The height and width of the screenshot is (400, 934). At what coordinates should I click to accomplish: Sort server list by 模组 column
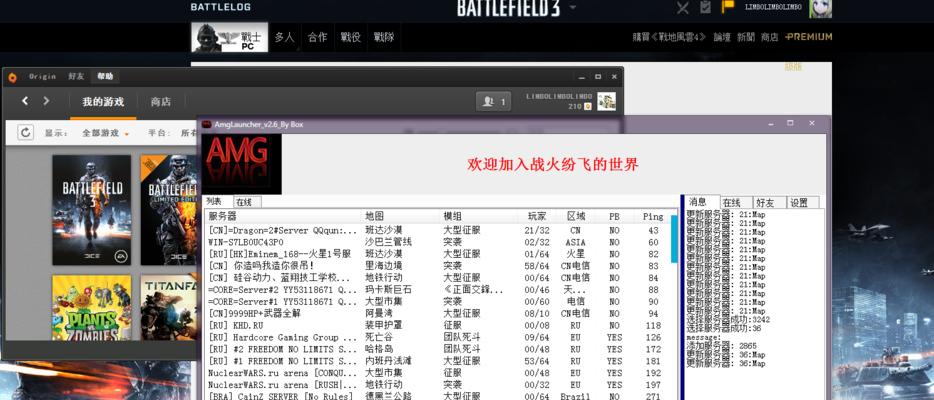(478, 216)
